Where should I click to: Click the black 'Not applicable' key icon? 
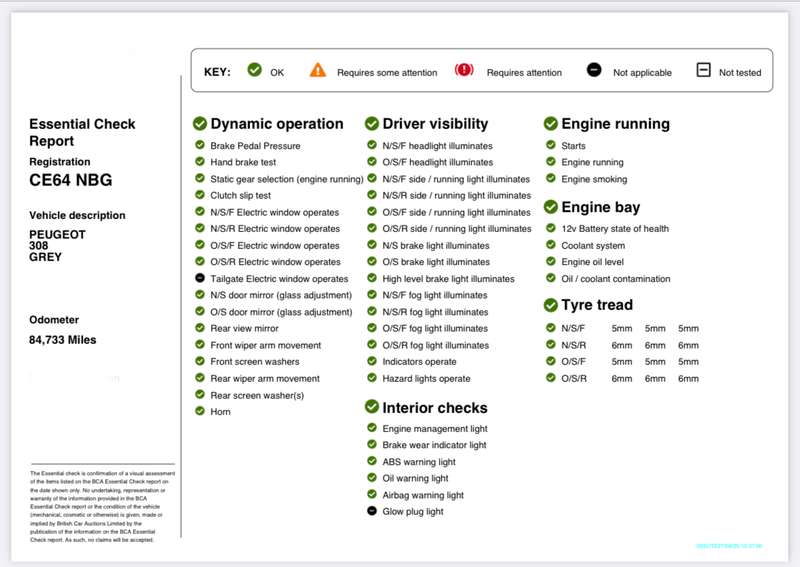[594, 71]
